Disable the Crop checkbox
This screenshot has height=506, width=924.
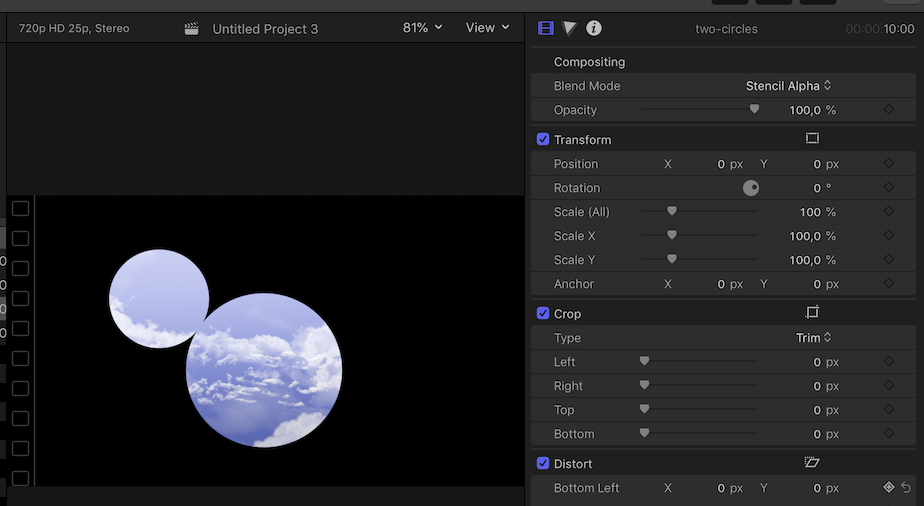click(x=543, y=313)
